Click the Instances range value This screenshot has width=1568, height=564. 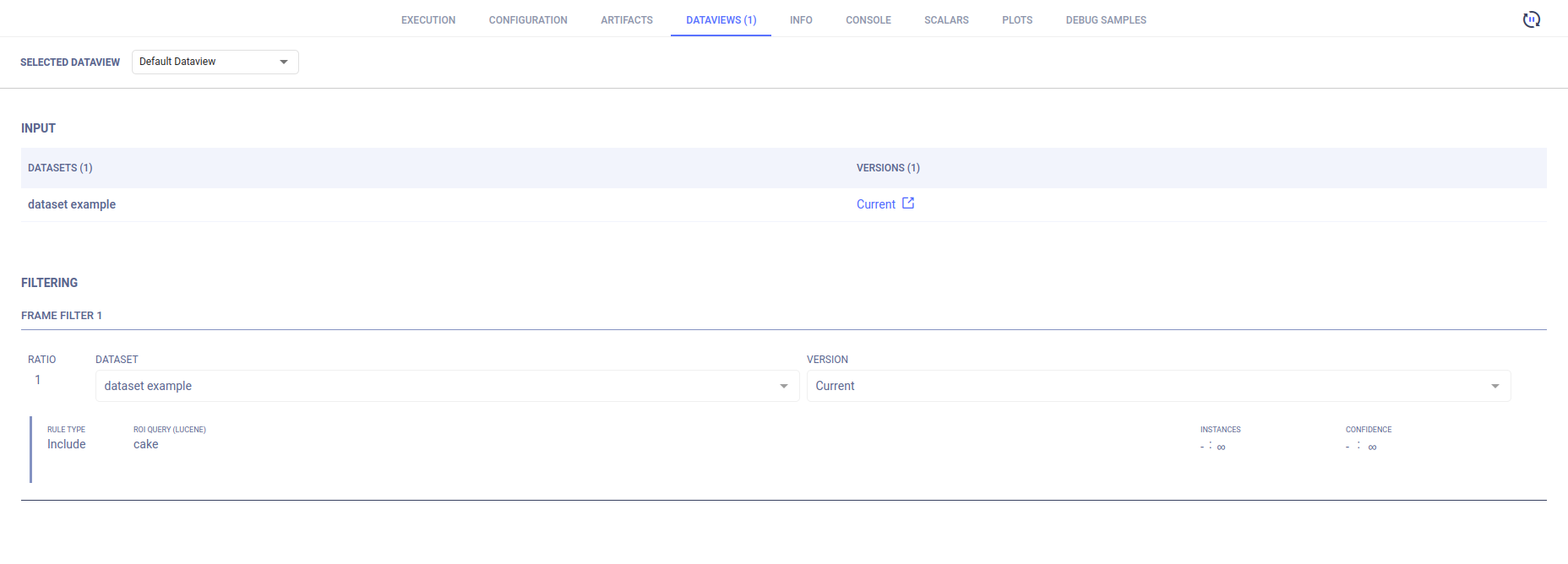point(1213,446)
